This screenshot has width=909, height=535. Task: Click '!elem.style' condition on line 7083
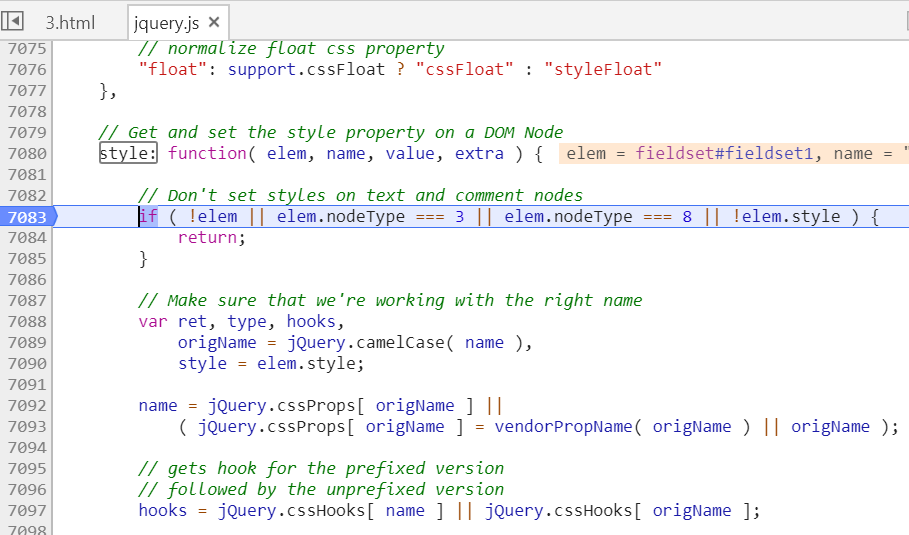coord(786,217)
